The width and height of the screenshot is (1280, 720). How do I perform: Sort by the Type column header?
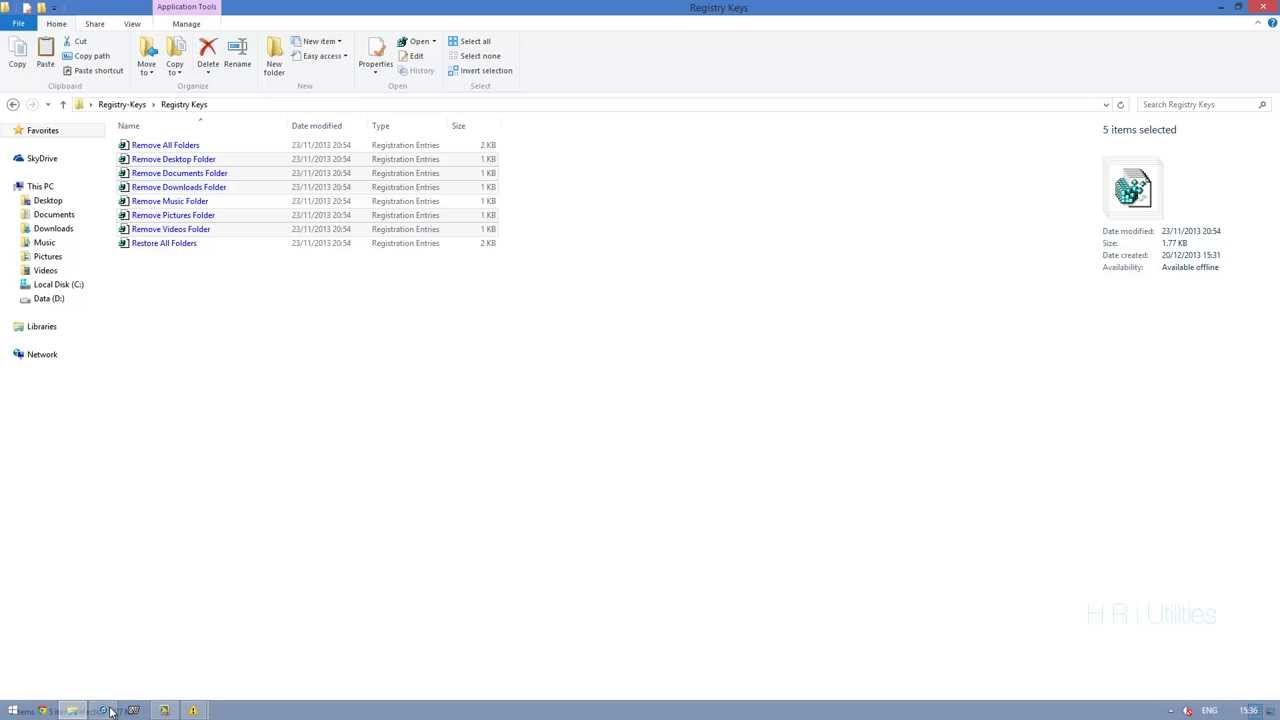(x=381, y=126)
